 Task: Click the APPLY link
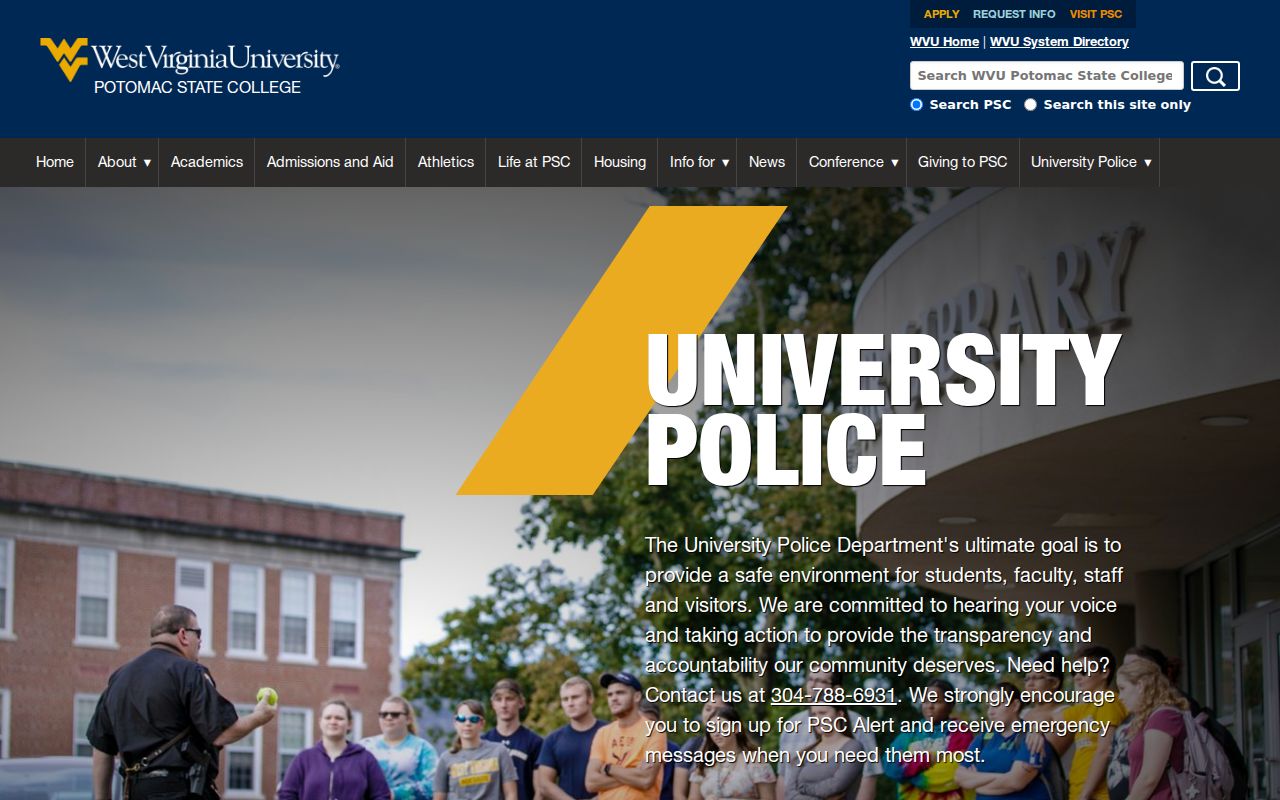pyautogui.click(x=941, y=14)
